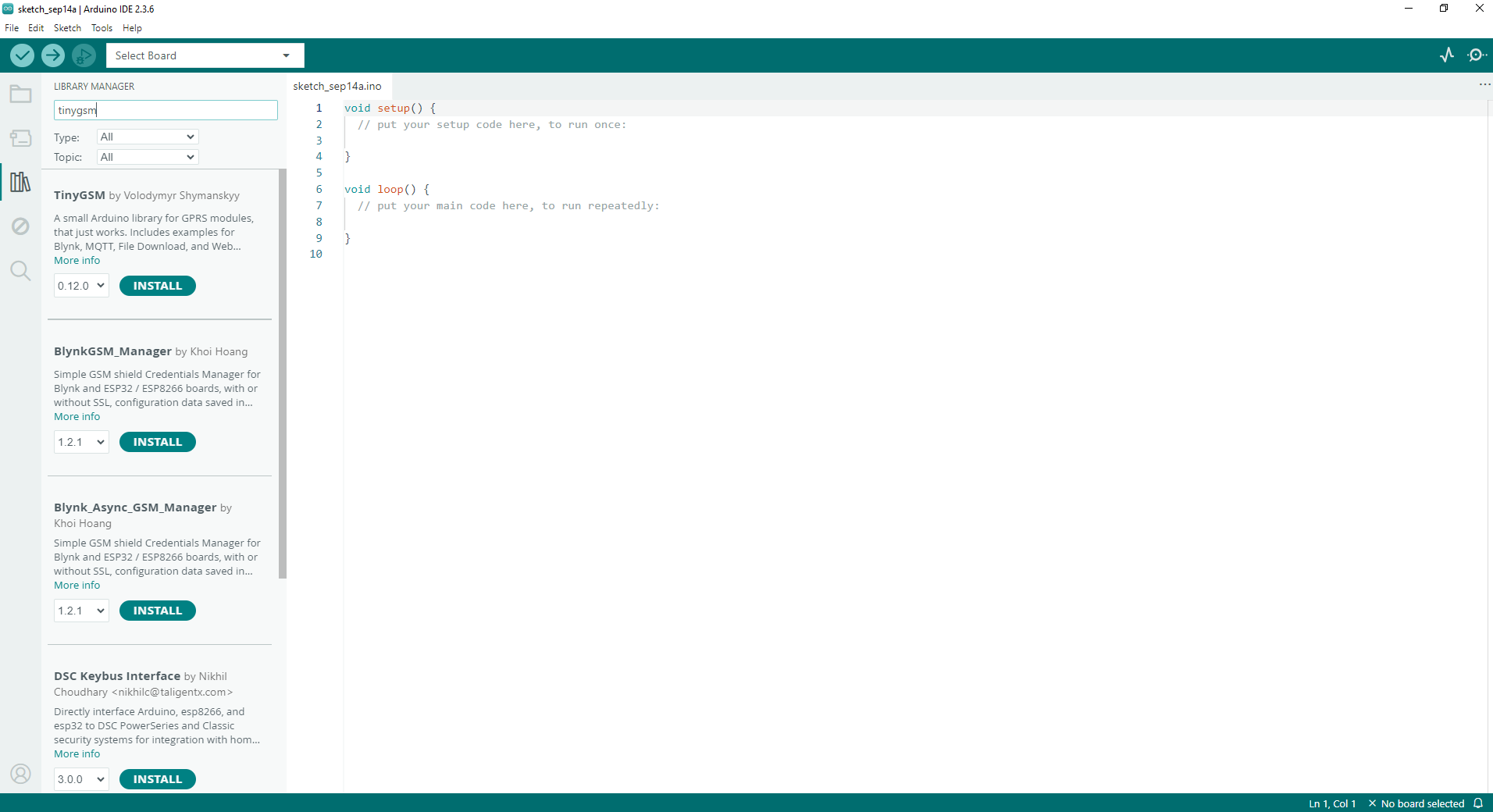The width and height of the screenshot is (1493, 812).
Task: Install the TinyGSM library
Action: [157, 286]
